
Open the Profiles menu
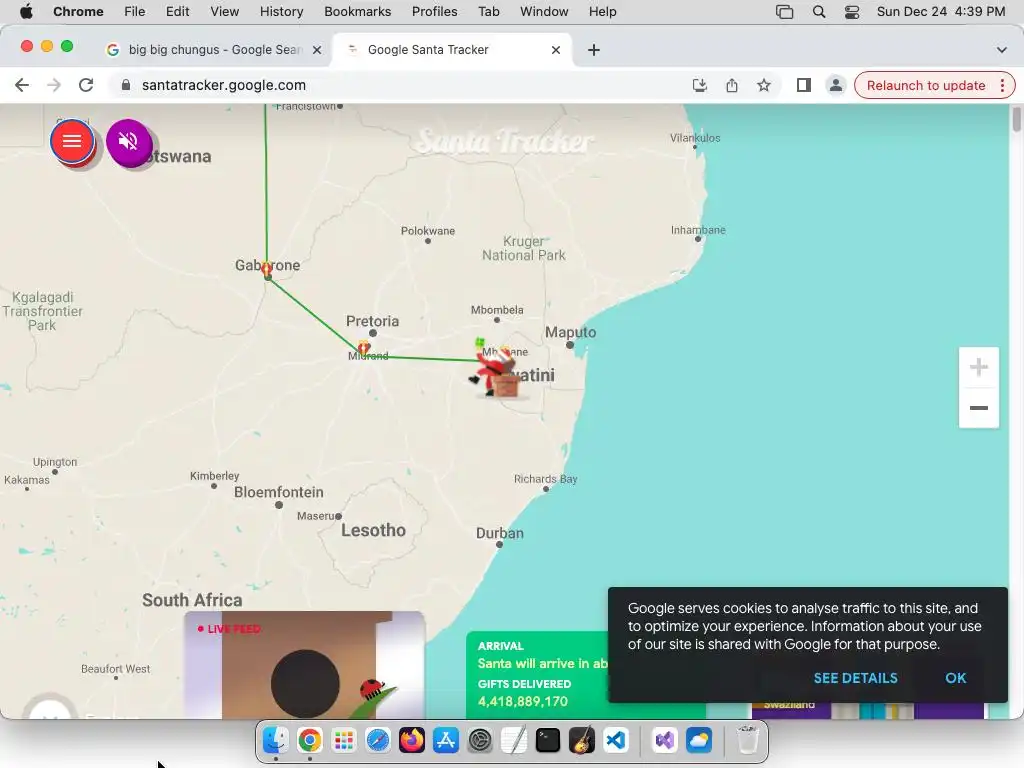click(434, 12)
